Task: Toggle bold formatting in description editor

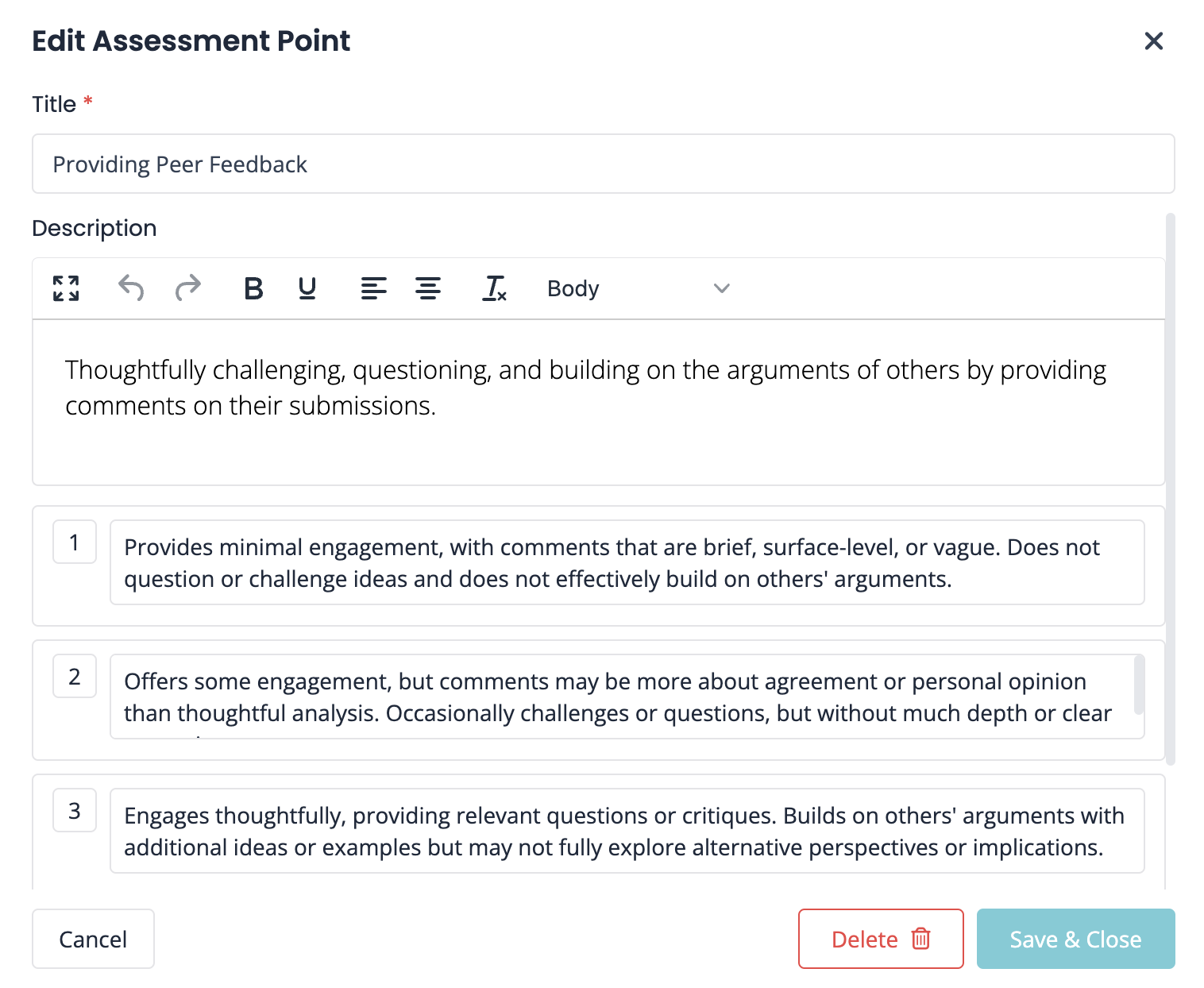Action: pyautogui.click(x=253, y=288)
